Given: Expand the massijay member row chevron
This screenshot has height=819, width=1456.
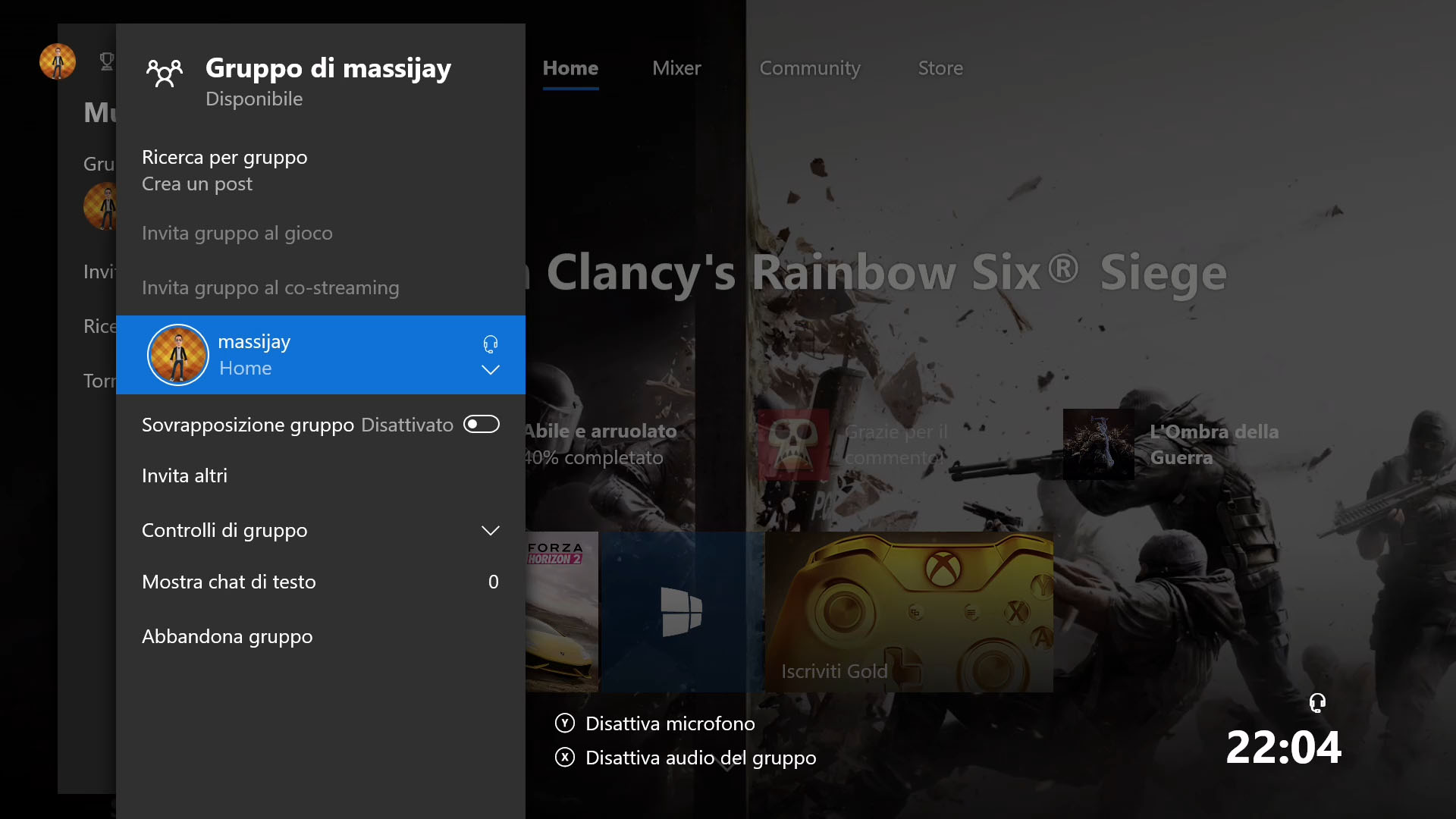Looking at the screenshot, I should [491, 370].
